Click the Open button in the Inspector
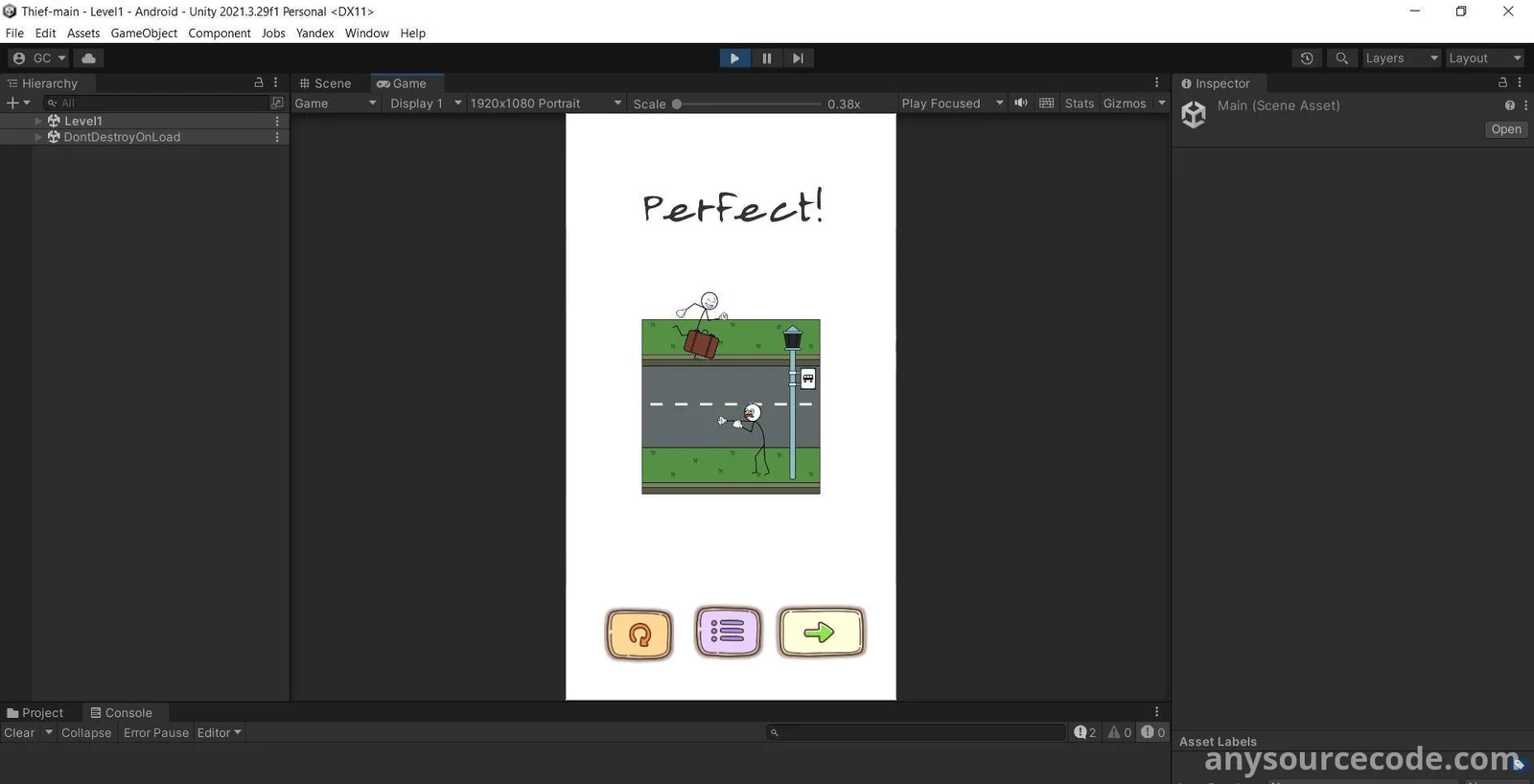Image resolution: width=1534 pixels, height=784 pixels. click(1505, 129)
